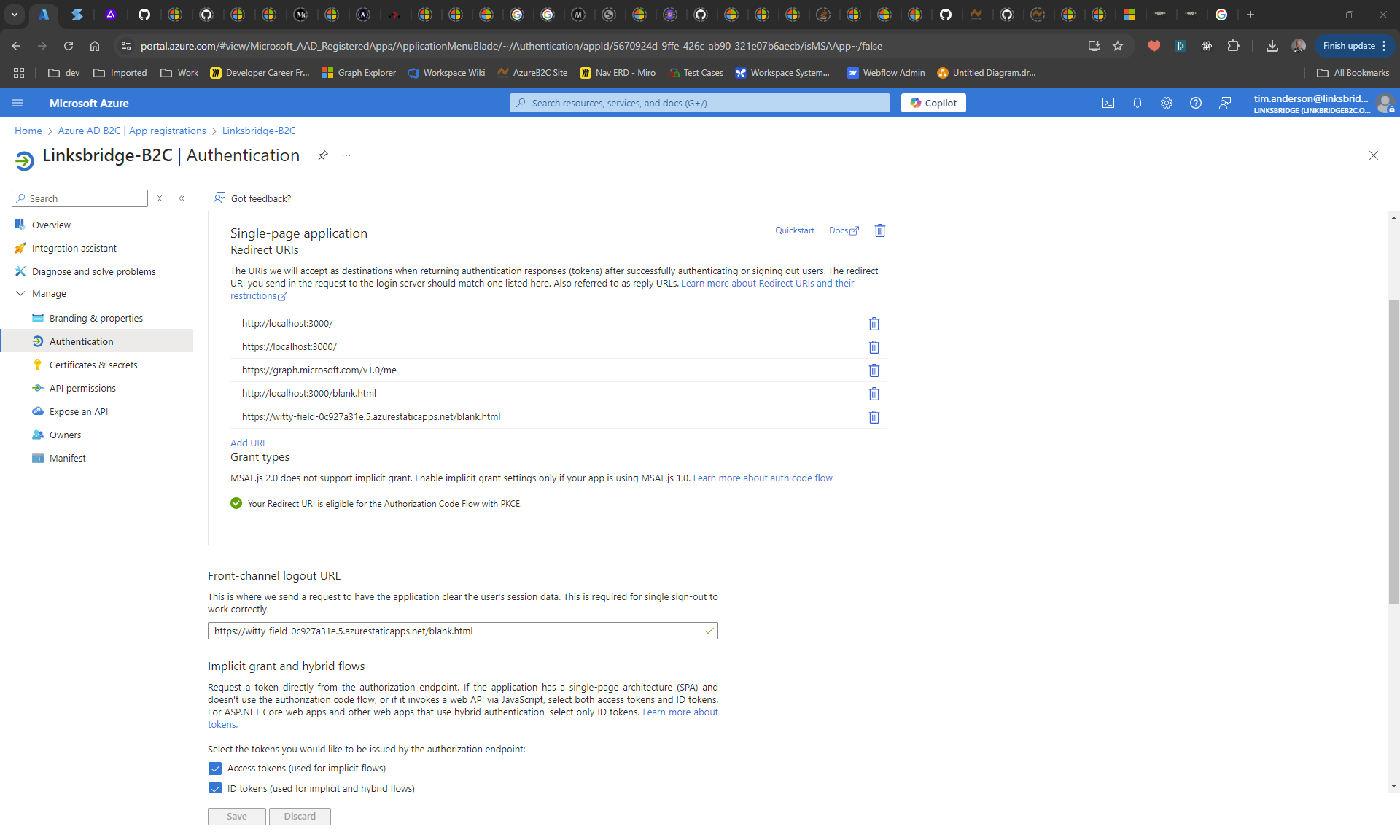This screenshot has width=1400, height=840.
Task: Open the Quickstart link
Action: [x=794, y=230]
